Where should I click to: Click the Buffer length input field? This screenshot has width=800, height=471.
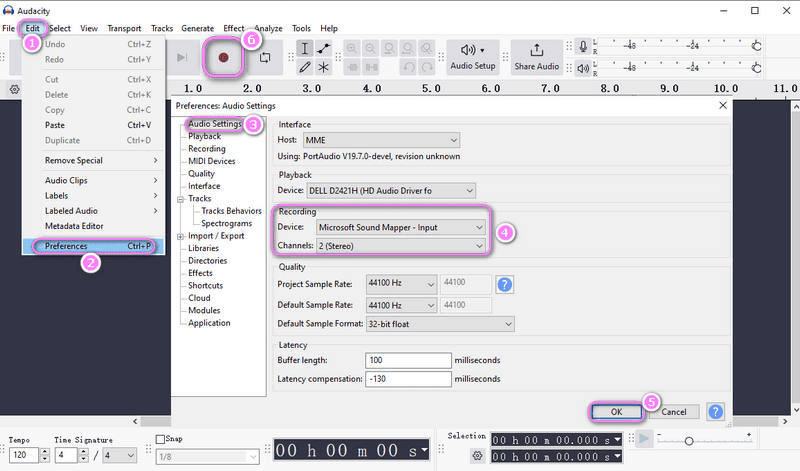(408, 360)
